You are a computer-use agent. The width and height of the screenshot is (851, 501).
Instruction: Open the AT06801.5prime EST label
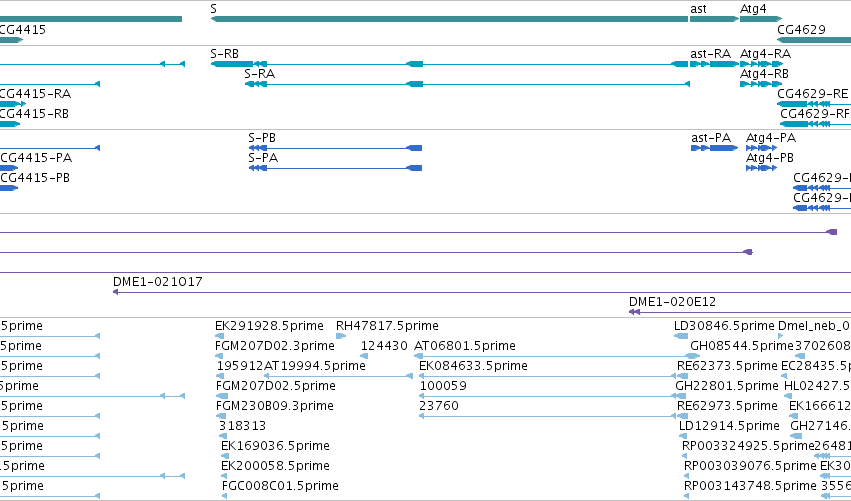click(465, 346)
